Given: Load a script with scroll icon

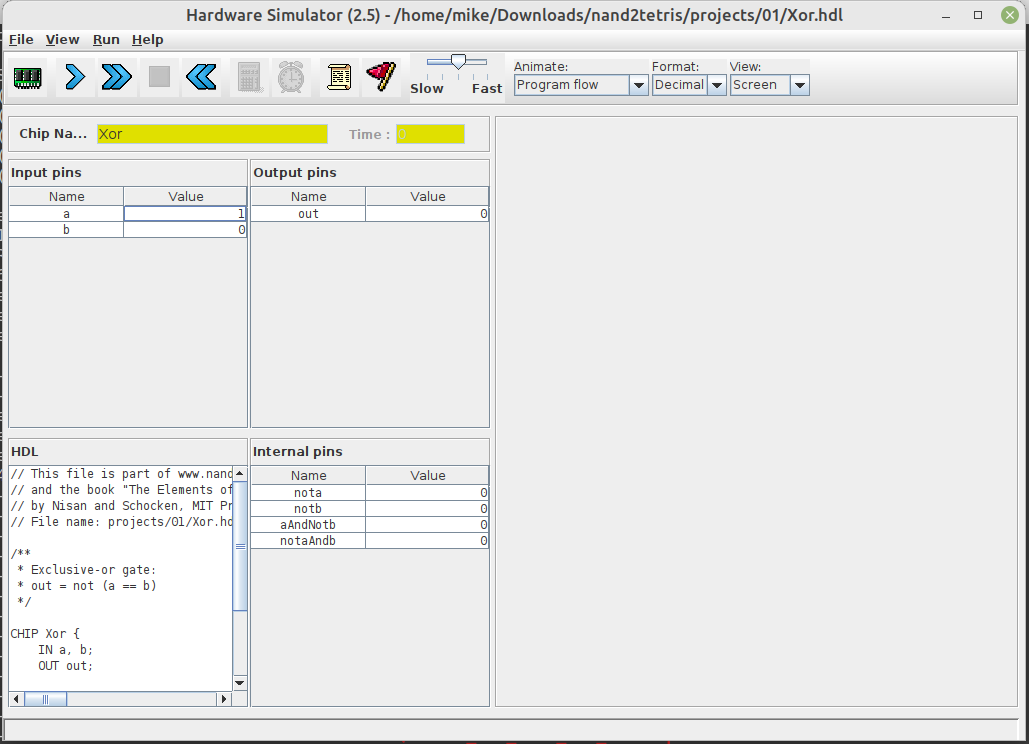Looking at the screenshot, I should coord(339,77).
